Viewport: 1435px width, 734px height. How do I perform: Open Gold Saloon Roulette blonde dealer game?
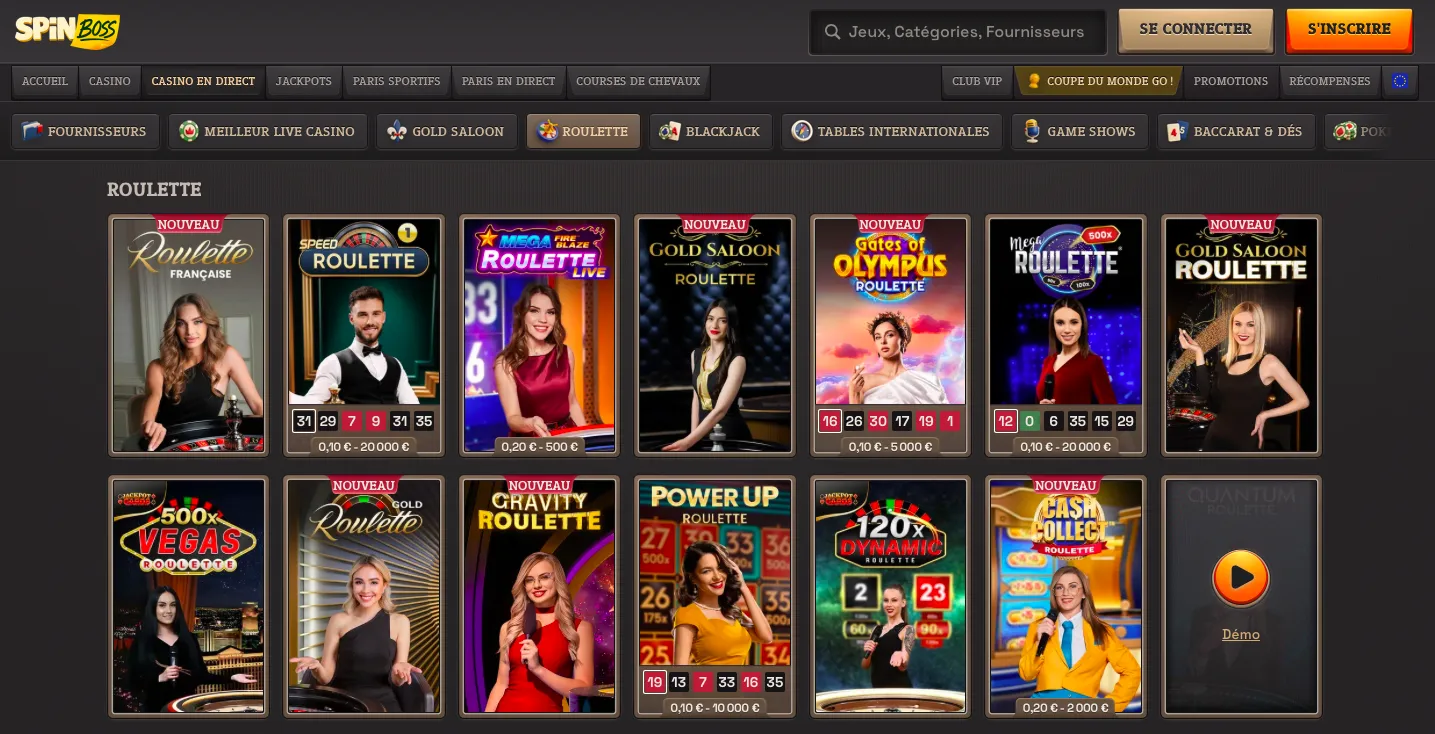coord(1241,335)
